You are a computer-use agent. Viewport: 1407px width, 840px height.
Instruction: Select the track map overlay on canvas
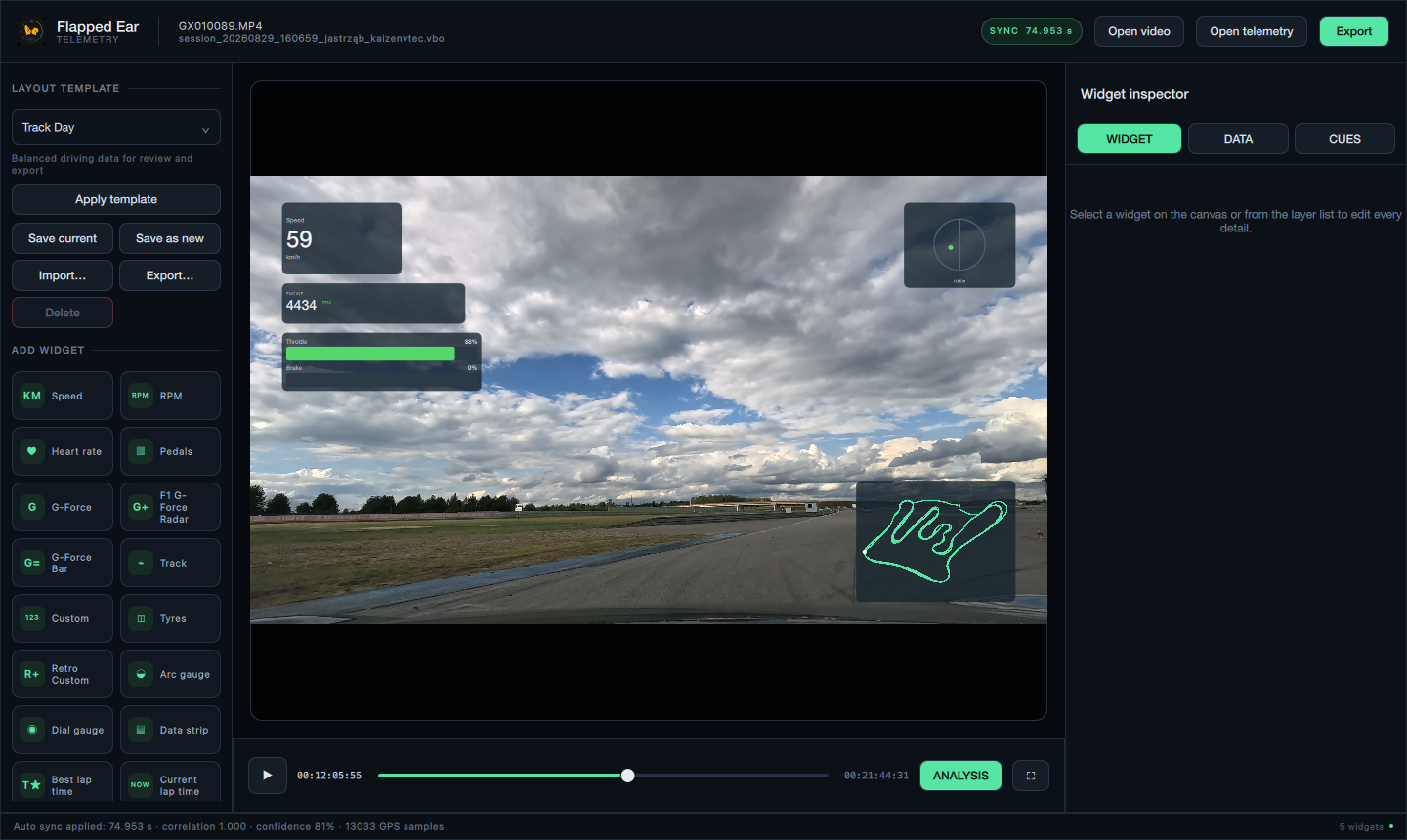(935, 541)
